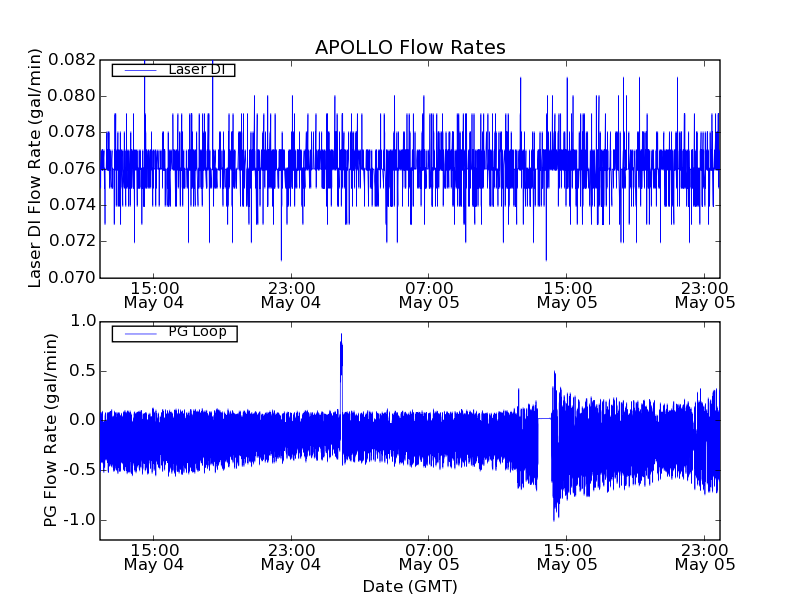The width and height of the screenshot is (800, 600).
Task: Click the 'PG Loop' legend entry
Action: coord(197,332)
